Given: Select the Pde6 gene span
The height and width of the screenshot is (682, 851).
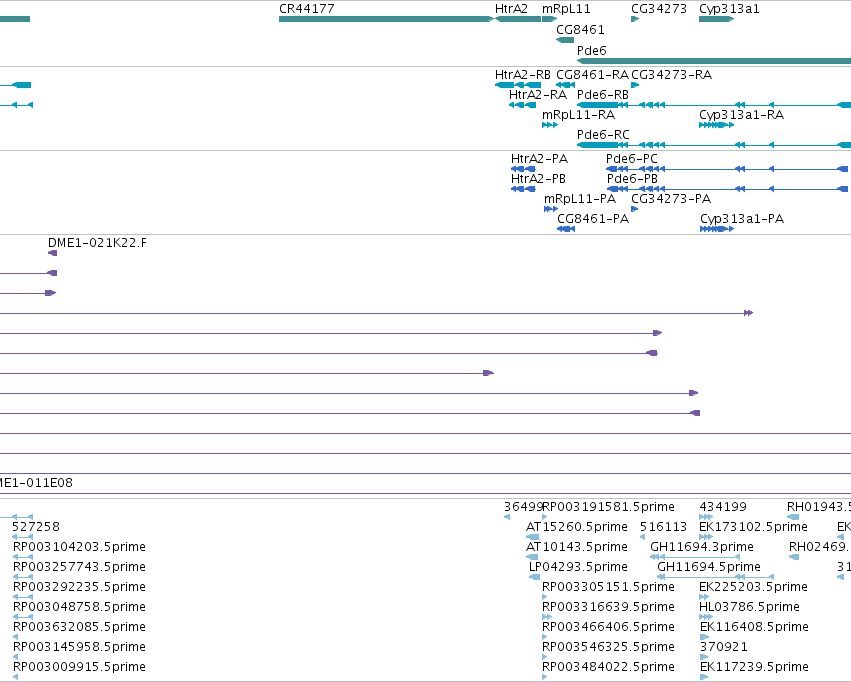Looking at the screenshot, I should [x=714, y=61].
